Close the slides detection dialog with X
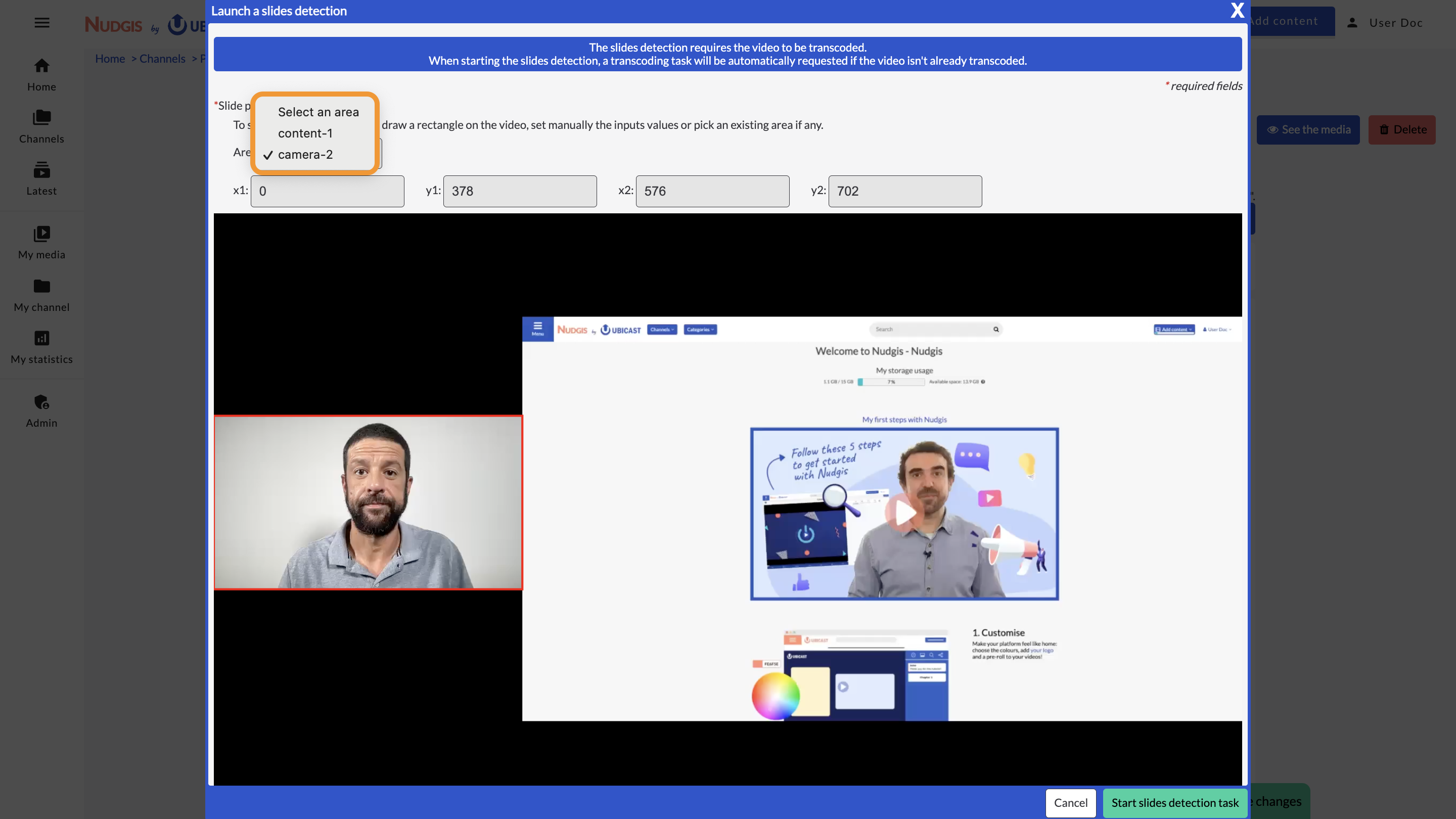1456x819 pixels. [1237, 10]
